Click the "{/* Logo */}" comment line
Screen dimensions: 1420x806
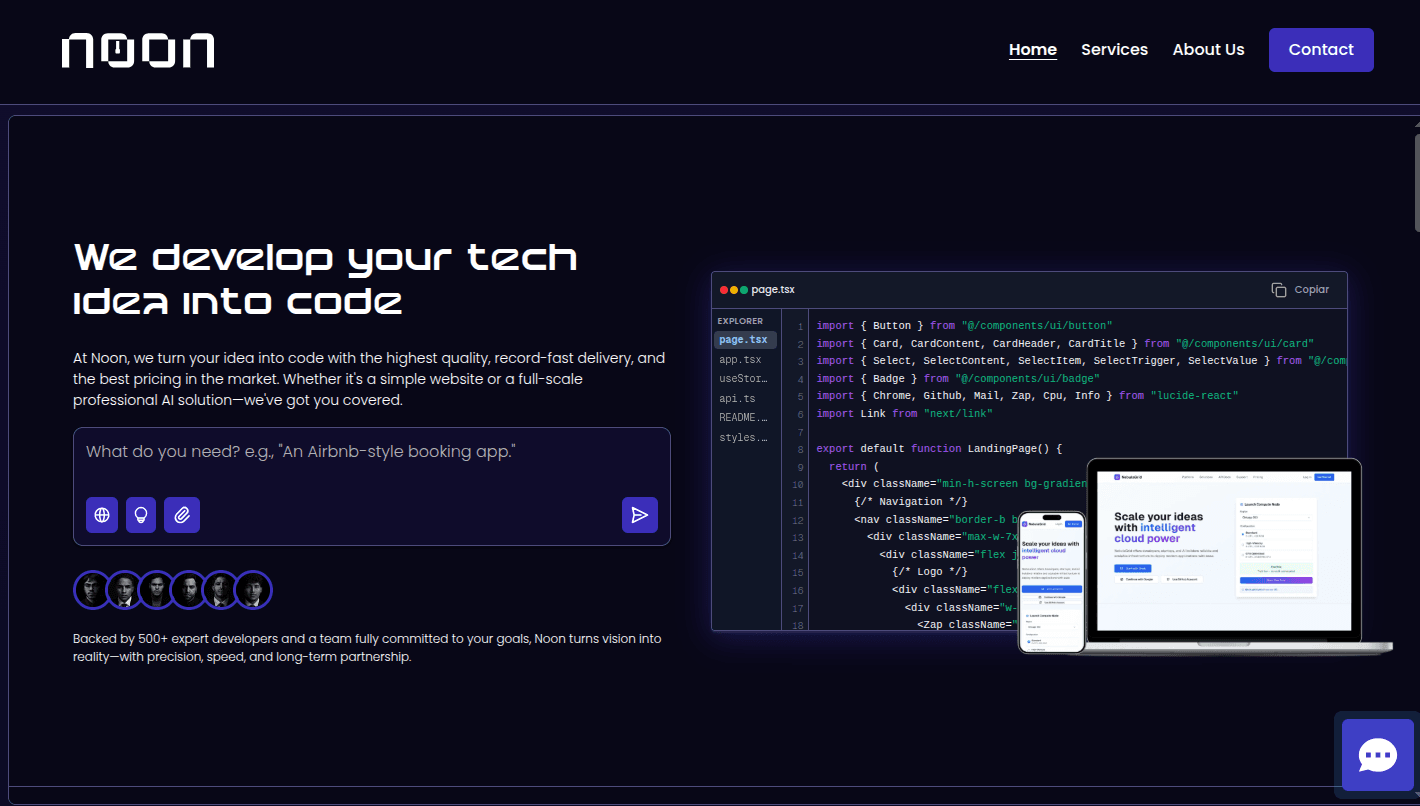click(930, 571)
